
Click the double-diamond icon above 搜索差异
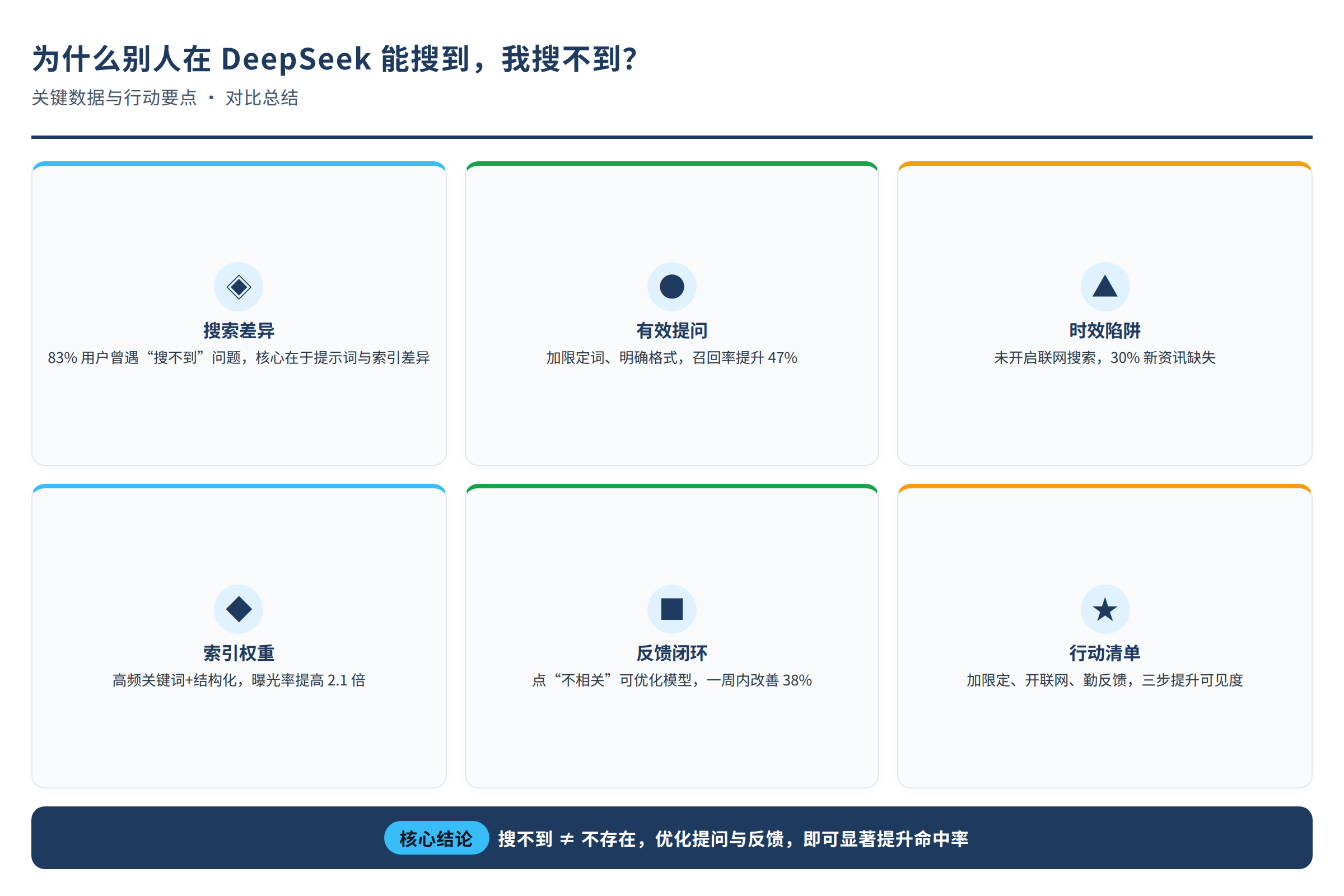[239, 287]
